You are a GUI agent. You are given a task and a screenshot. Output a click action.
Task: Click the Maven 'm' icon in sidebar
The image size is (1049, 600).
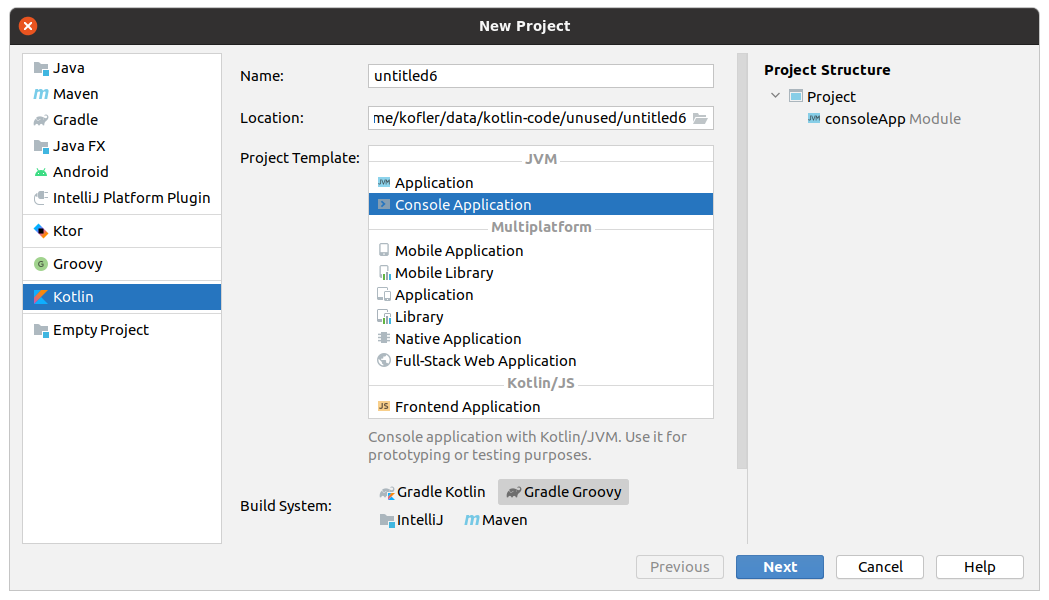point(41,94)
